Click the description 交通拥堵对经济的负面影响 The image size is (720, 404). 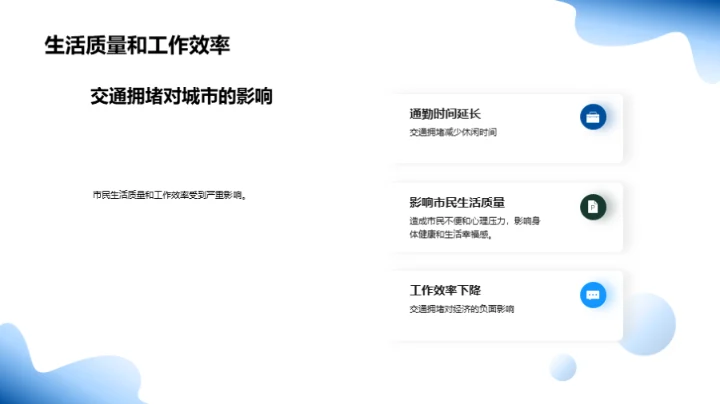tap(461, 309)
